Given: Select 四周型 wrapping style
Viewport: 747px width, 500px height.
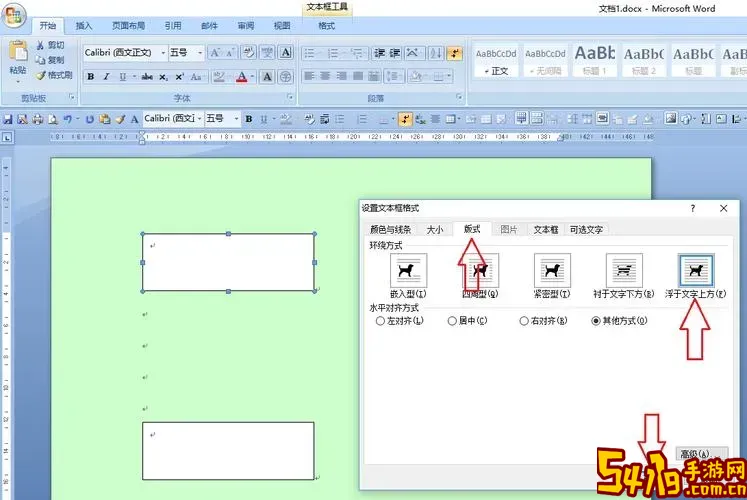Looking at the screenshot, I should point(480,270).
